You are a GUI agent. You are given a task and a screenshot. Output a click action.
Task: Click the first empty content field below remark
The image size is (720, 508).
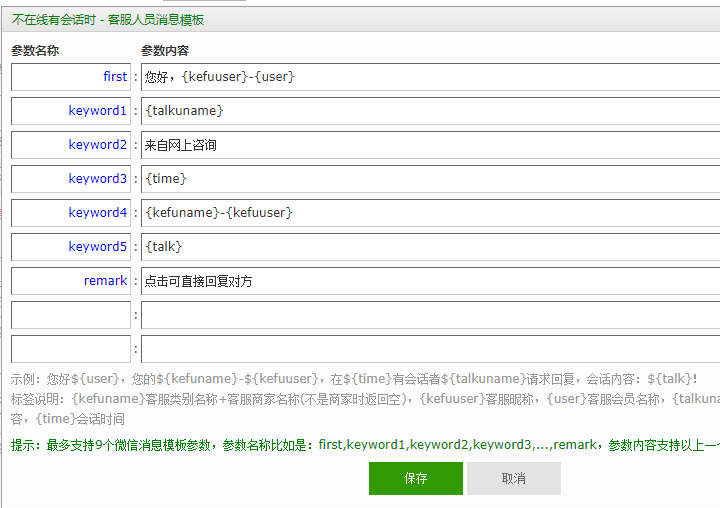click(430, 315)
